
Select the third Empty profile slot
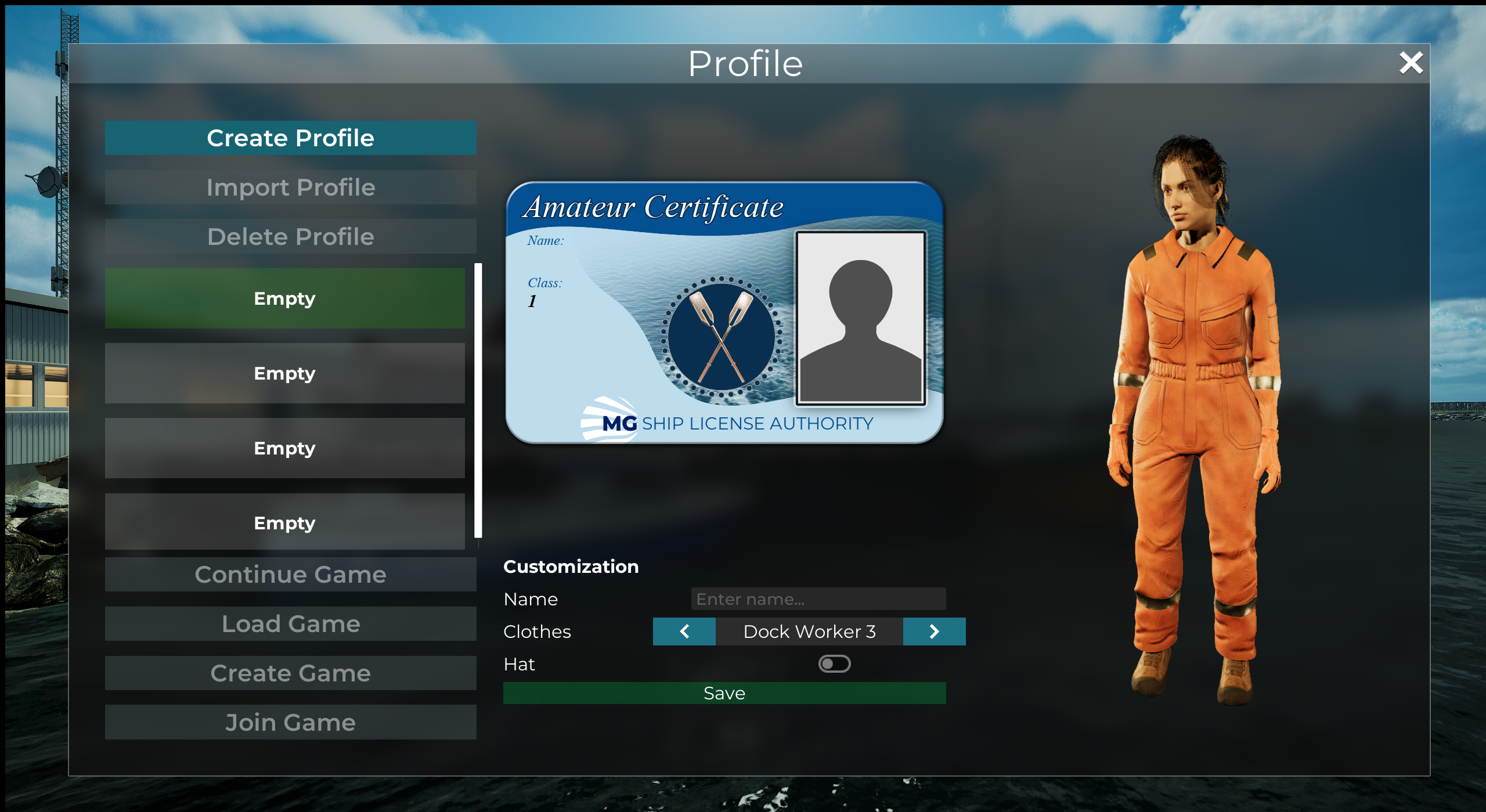pyautogui.click(x=284, y=448)
